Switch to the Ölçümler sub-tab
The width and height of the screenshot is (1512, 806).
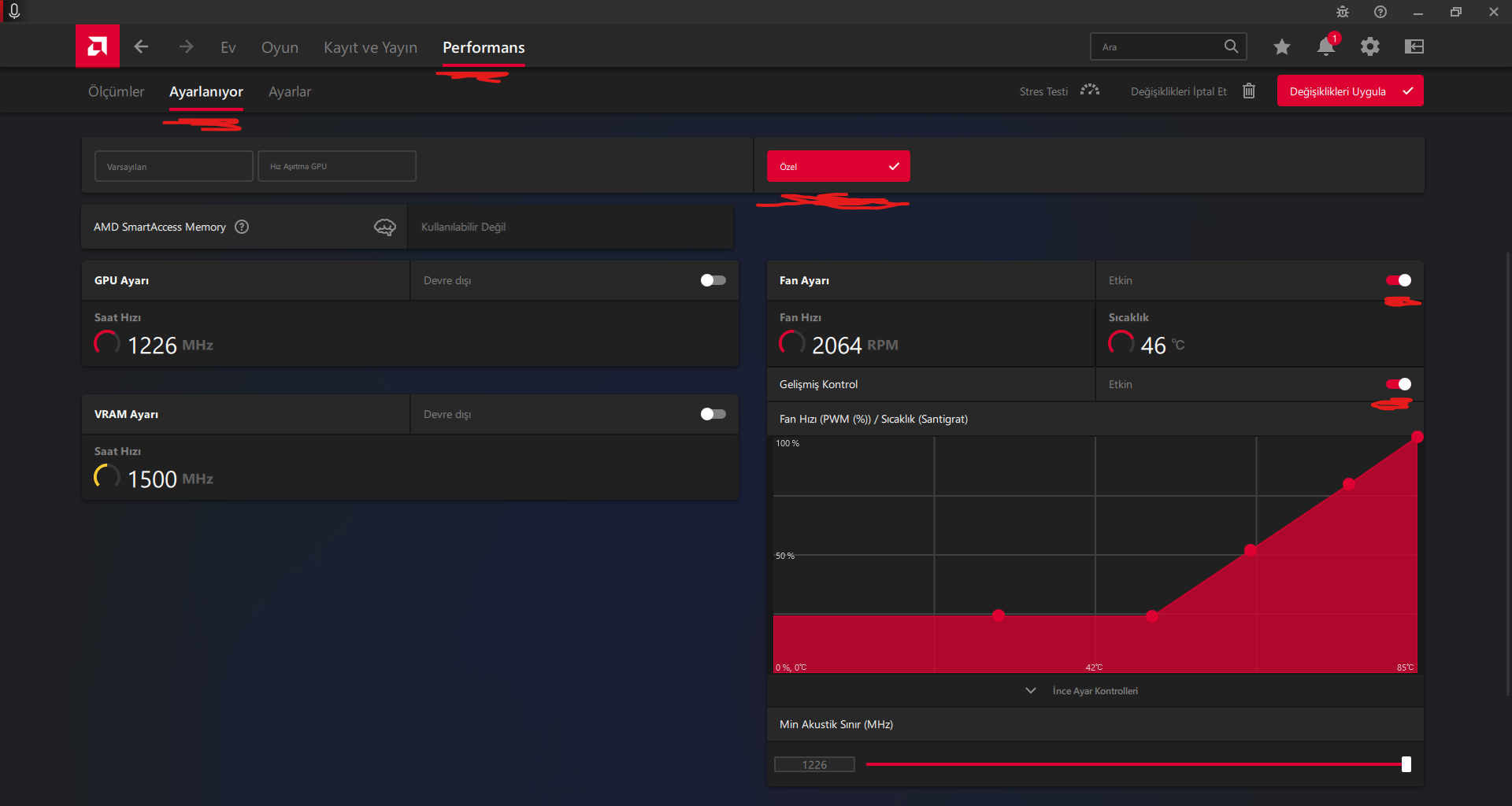click(117, 91)
